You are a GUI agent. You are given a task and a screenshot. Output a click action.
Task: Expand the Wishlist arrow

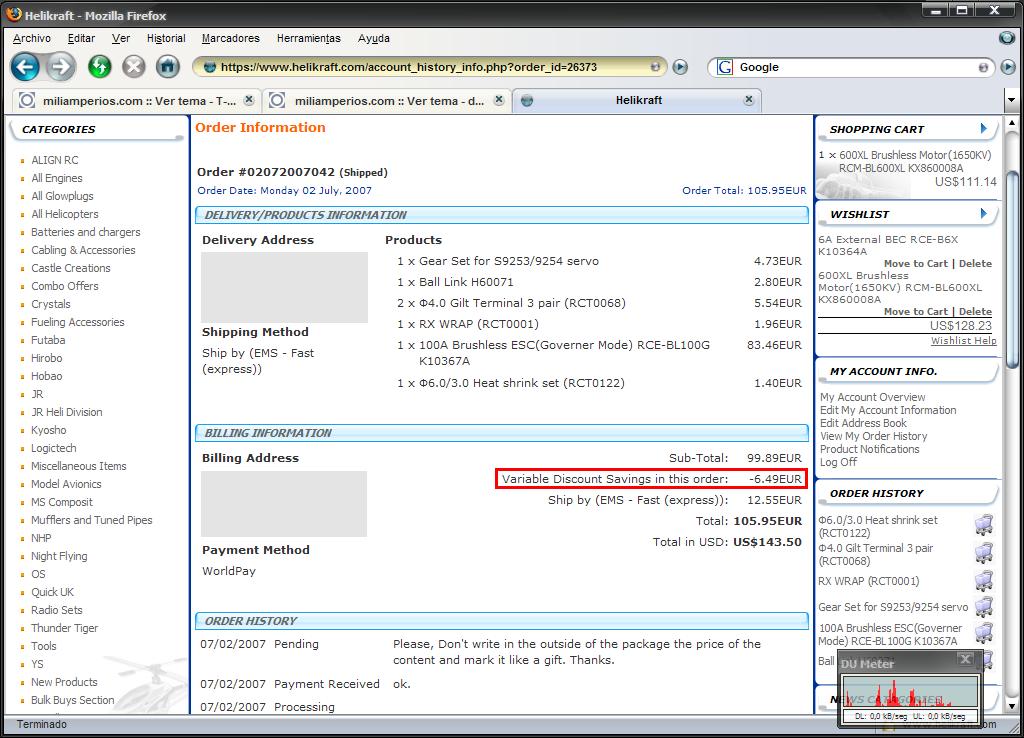pyautogui.click(x=984, y=214)
